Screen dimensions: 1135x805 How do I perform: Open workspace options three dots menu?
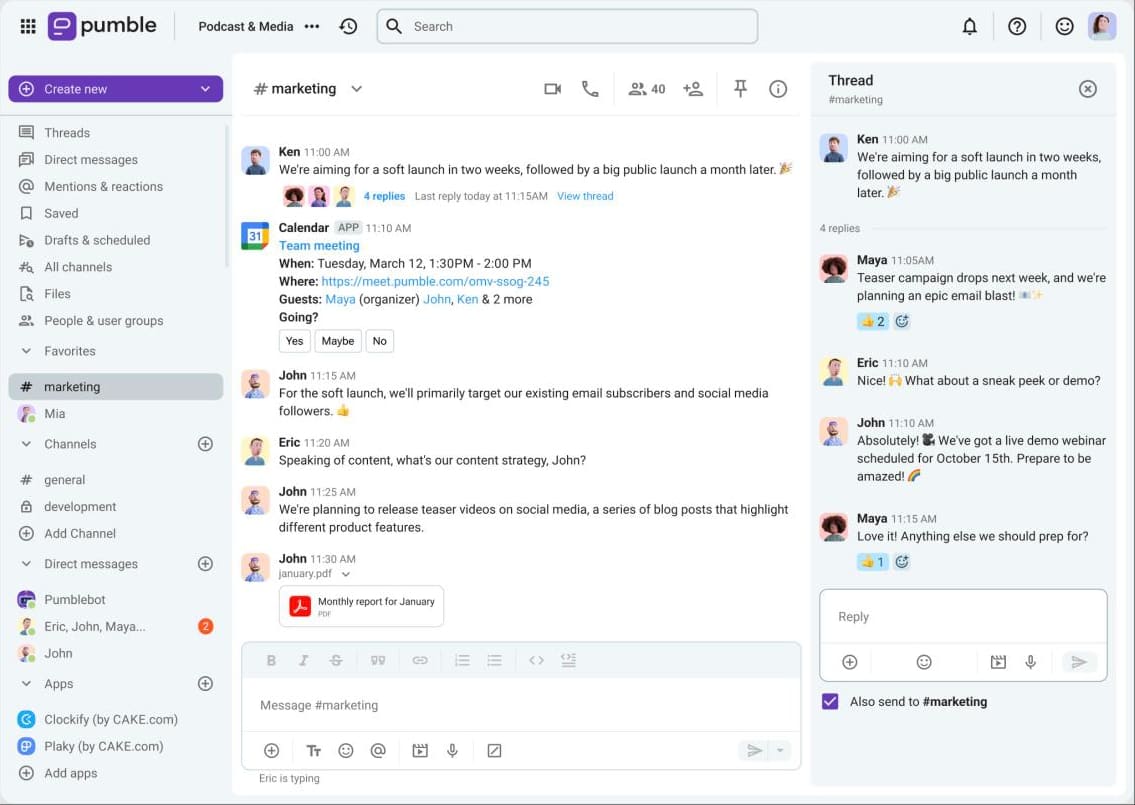pos(312,27)
